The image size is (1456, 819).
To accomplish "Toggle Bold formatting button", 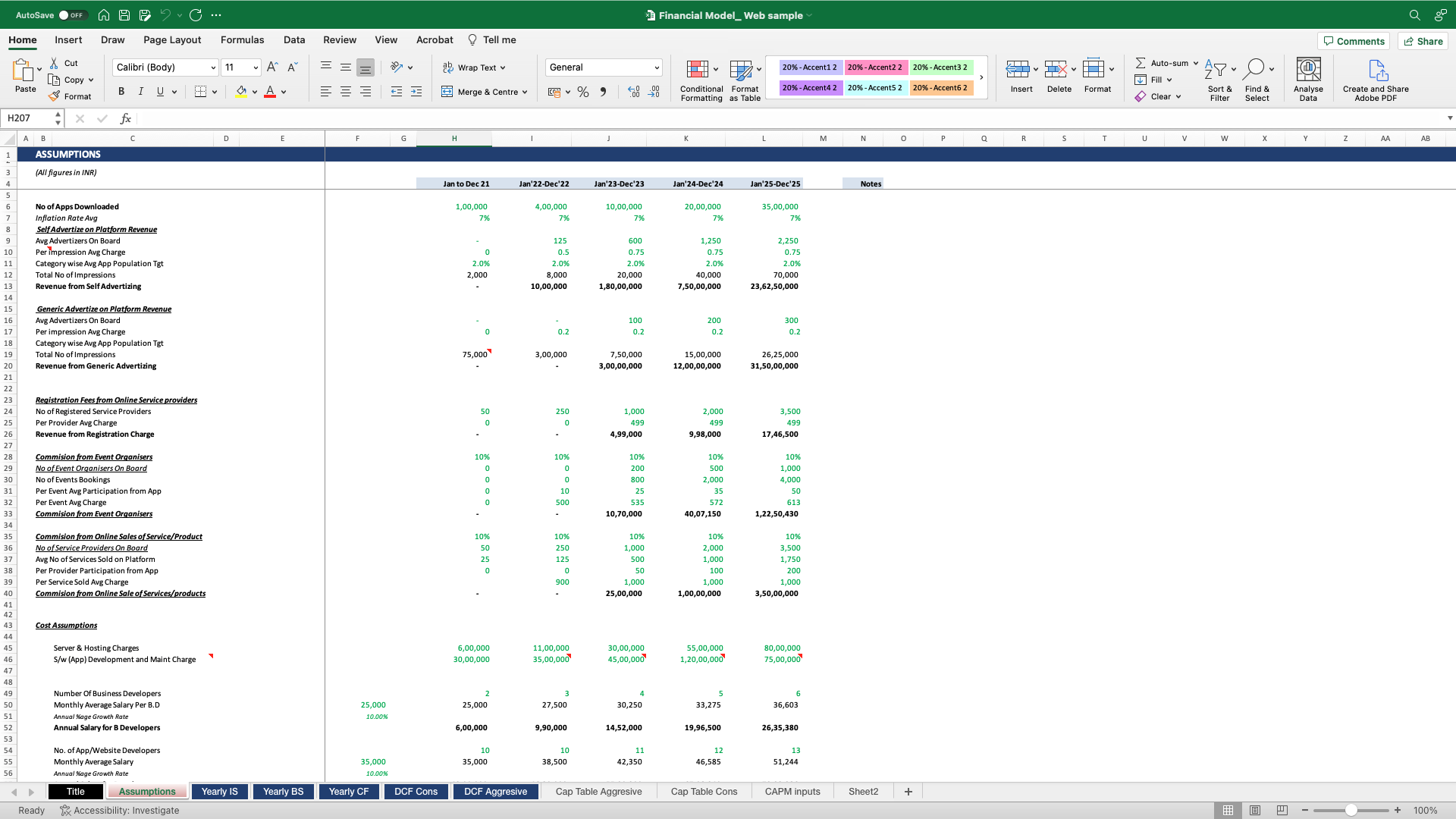I will pyautogui.click(x=121, y=92).
